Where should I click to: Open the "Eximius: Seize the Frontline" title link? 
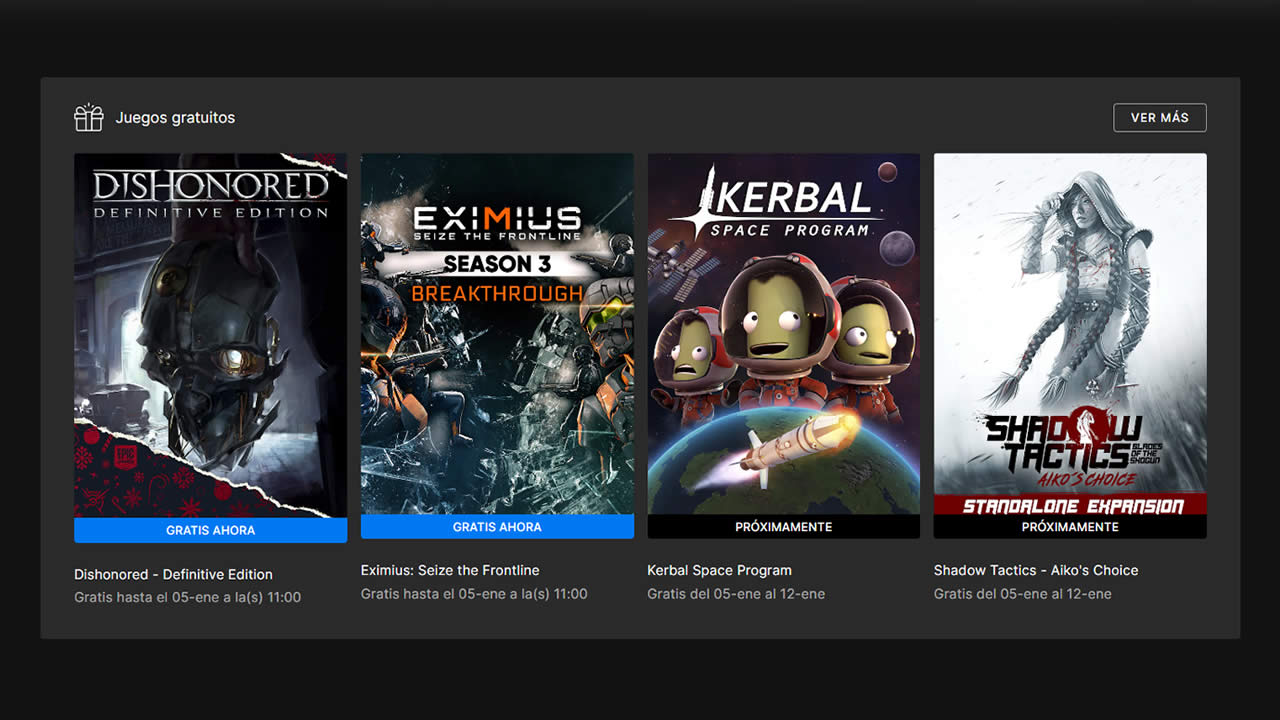[450, 570]
